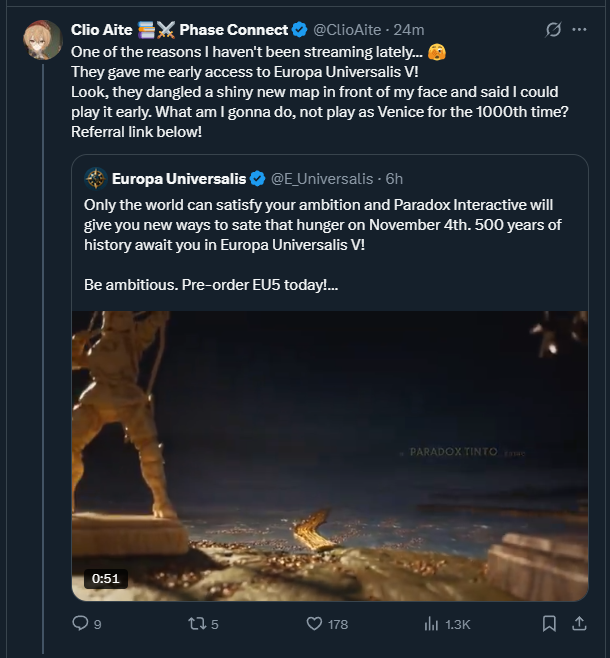Open Clio Aite's profile avatar
This screenshot has width=610, height=658.
[x=42, y=38]
